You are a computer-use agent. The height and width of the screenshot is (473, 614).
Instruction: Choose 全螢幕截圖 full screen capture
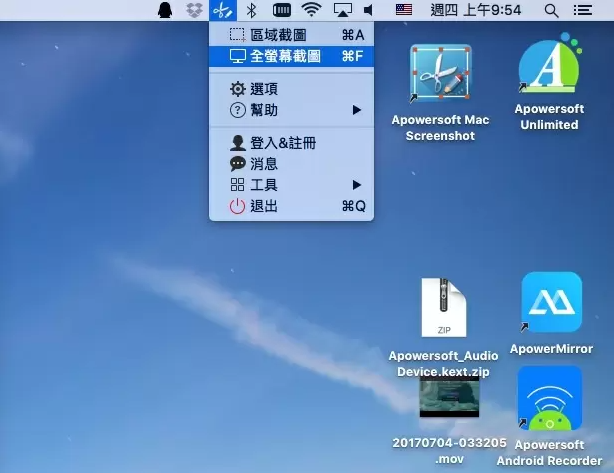[291, 56]
